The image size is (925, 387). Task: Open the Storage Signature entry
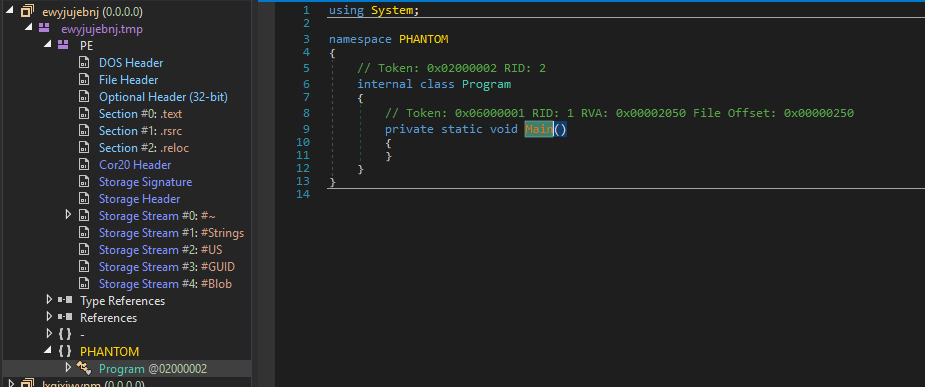pos(145,182)
